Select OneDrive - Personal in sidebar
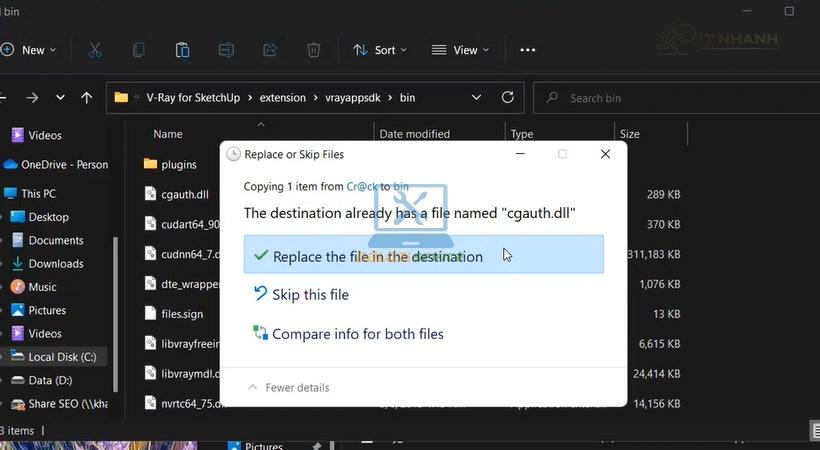This screenshot has height=450, width=820. (x=56, y=164)
